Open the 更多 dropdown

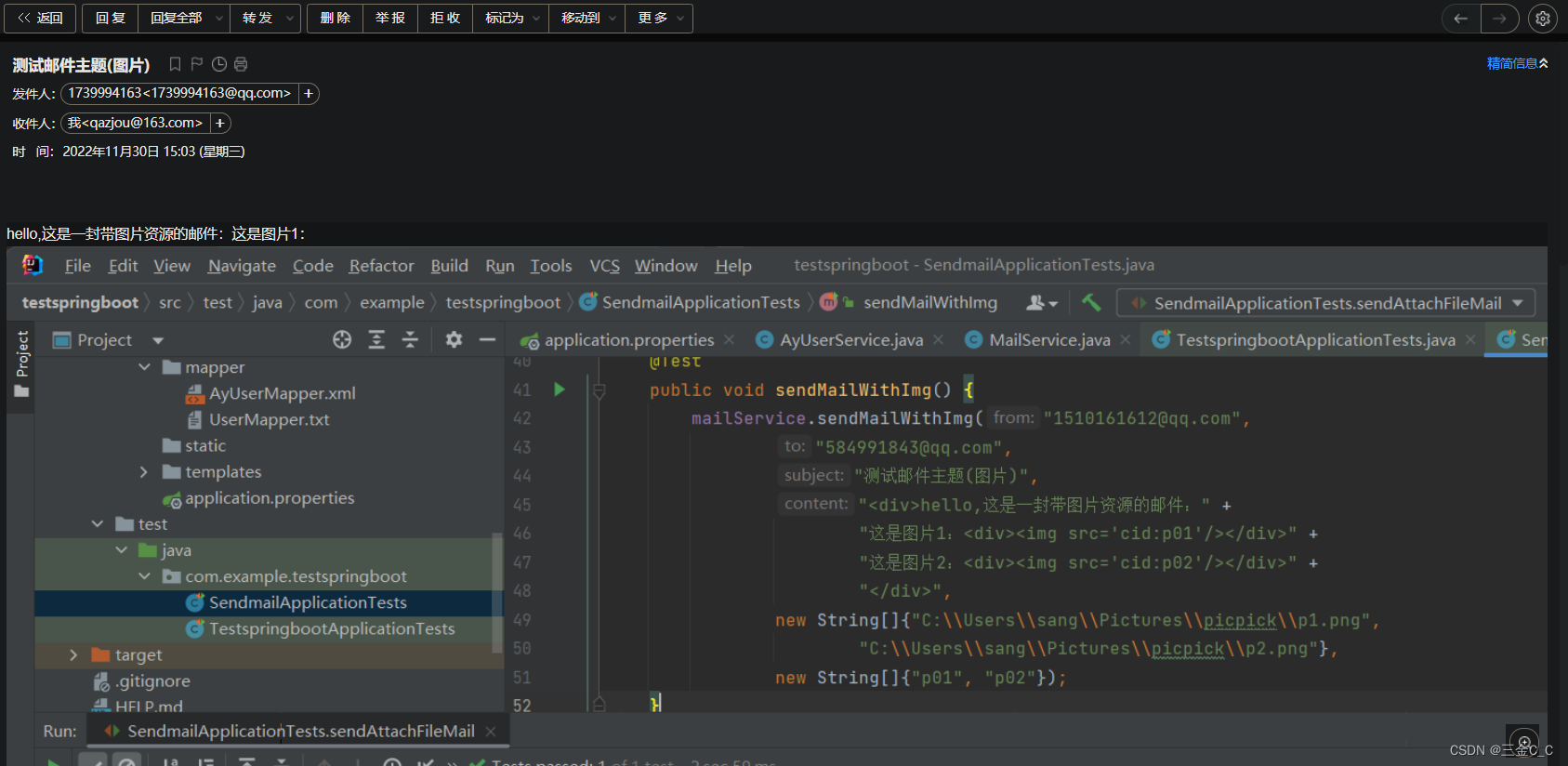coord(659,18)
